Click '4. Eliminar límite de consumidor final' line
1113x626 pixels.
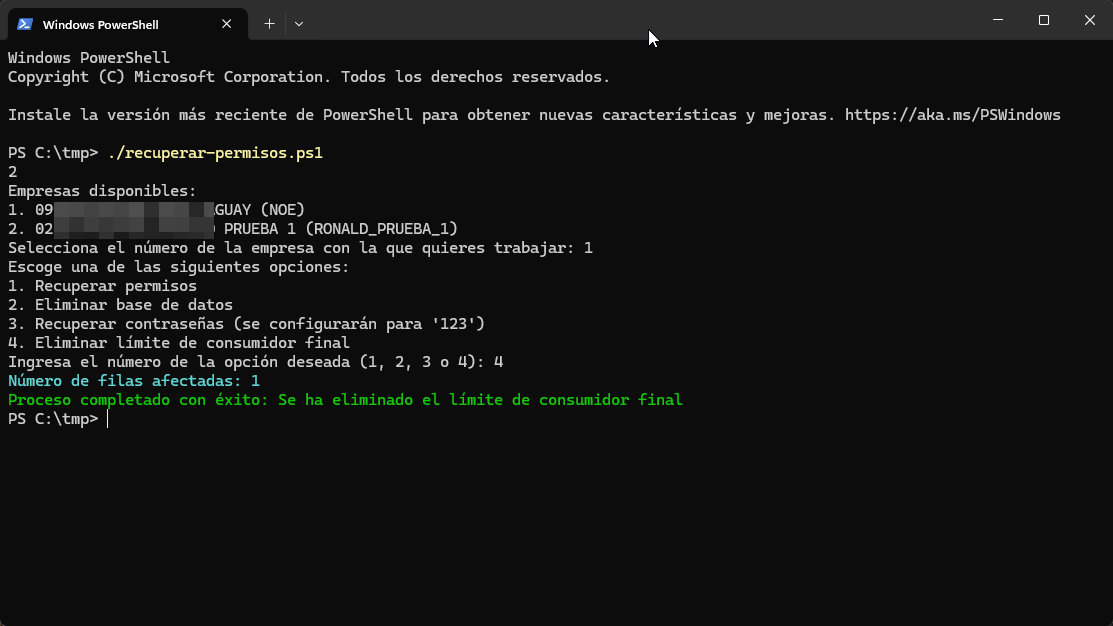coord(178,343)
